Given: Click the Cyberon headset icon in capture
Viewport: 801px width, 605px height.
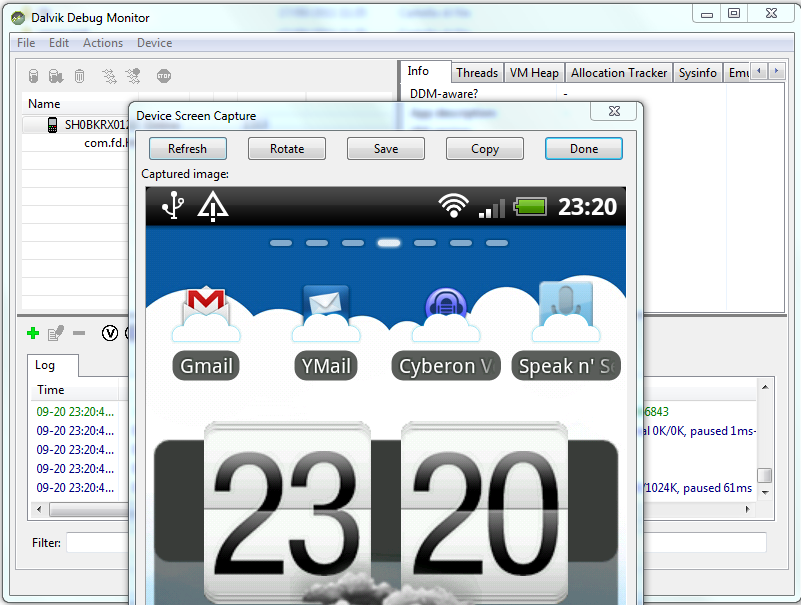Looking at the screenshot, I should (446, 314).
